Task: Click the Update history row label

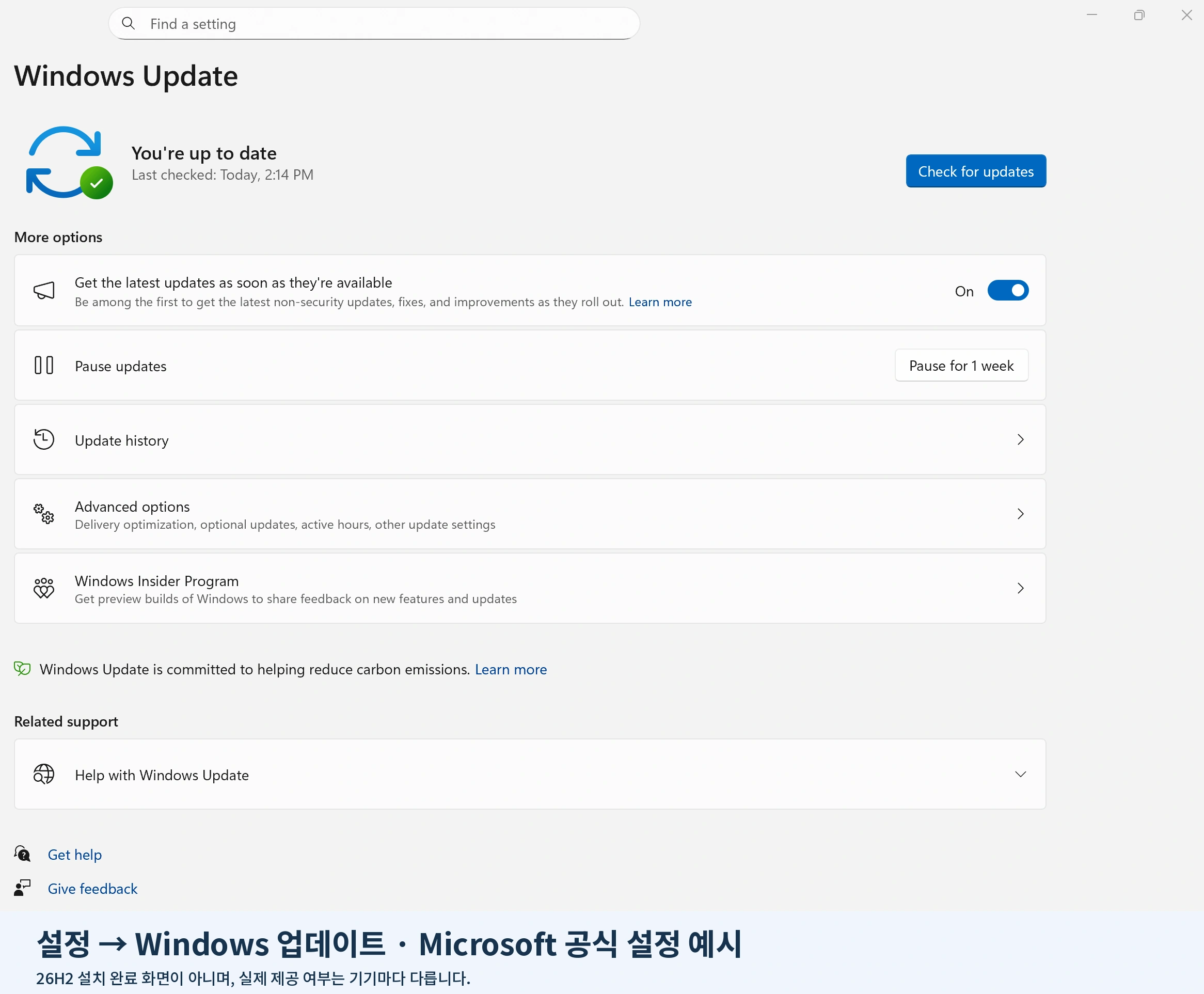Action: pos(121,440)
